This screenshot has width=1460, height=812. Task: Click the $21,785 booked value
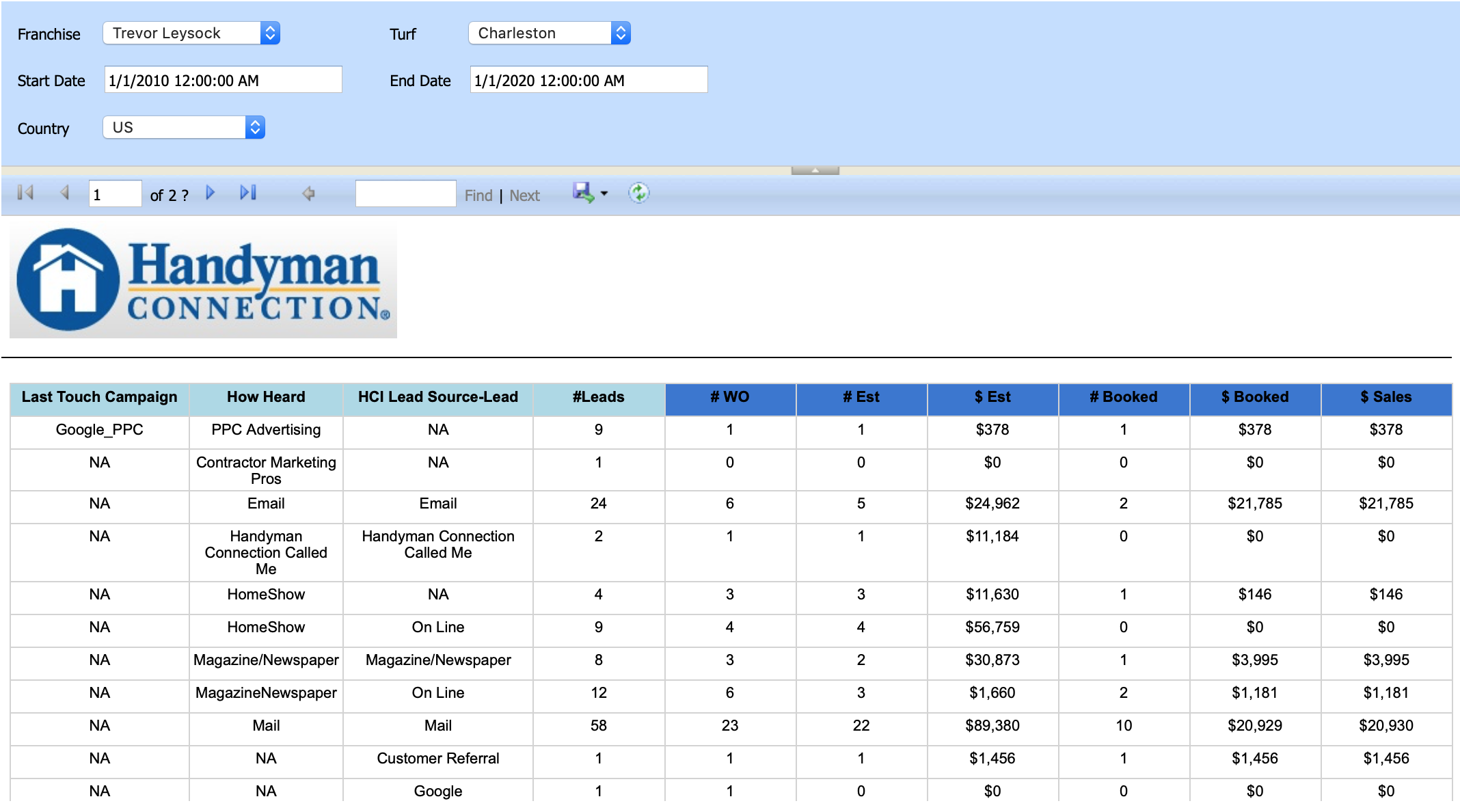(1255, 504)
